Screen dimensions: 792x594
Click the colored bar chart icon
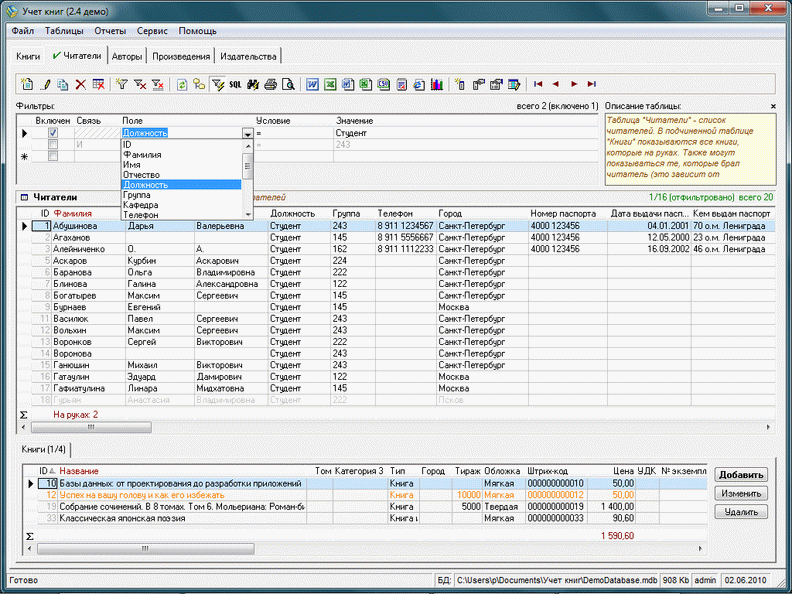[436, 85]
